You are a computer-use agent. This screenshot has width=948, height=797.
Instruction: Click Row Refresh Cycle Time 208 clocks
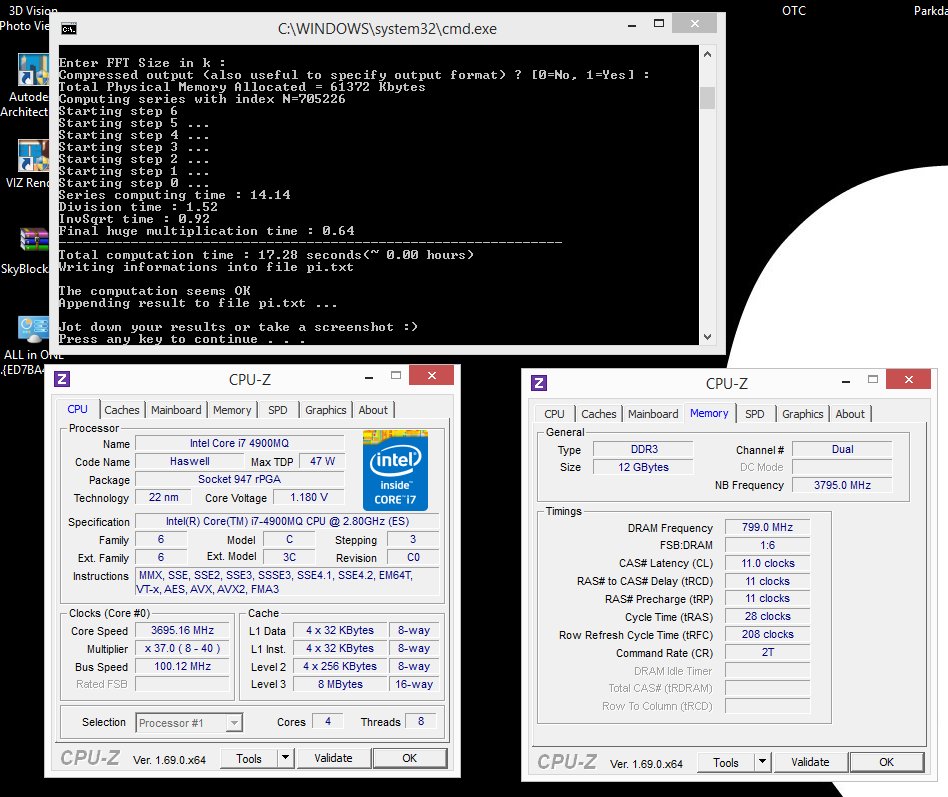coord(767,635)
